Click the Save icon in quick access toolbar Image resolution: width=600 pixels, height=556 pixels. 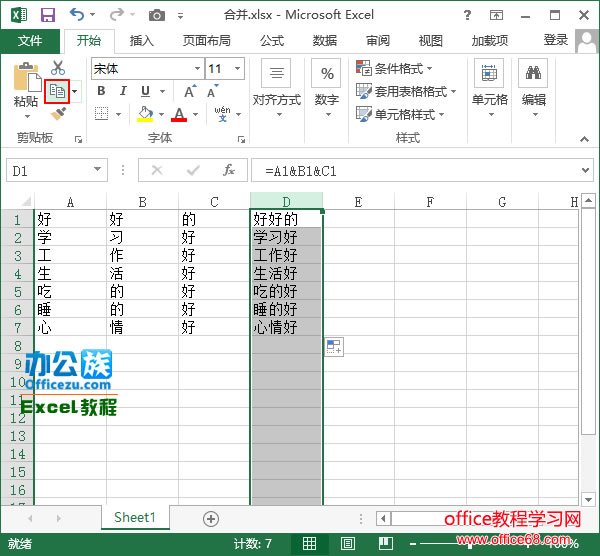(x=48, y=15)
